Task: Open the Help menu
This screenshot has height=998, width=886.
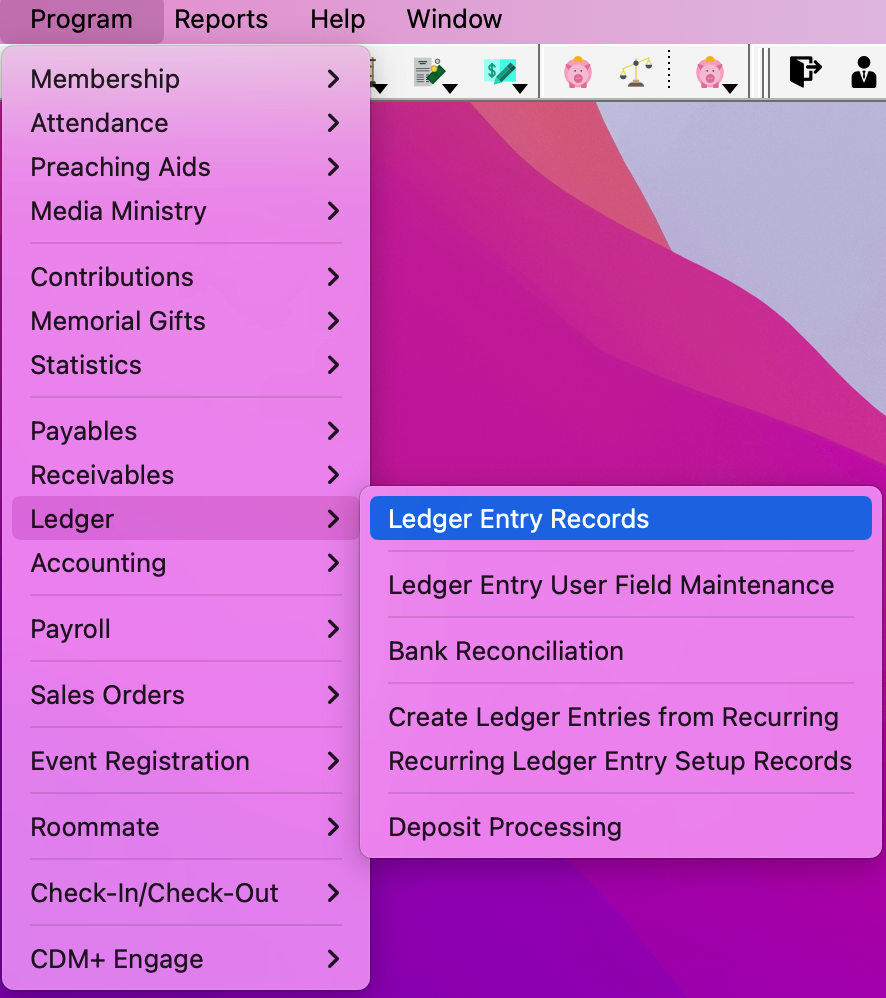Action: coord(336,19)
